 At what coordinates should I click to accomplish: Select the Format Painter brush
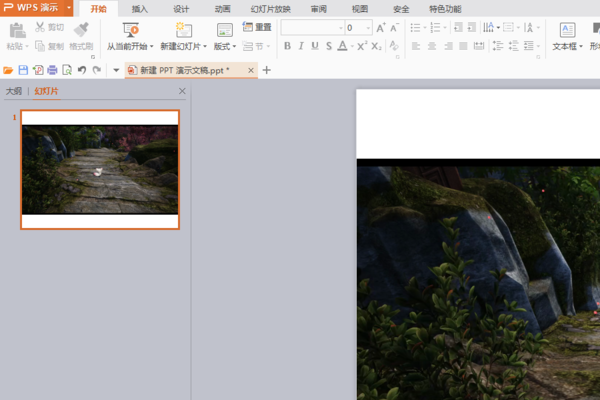(x=81, y=29)
